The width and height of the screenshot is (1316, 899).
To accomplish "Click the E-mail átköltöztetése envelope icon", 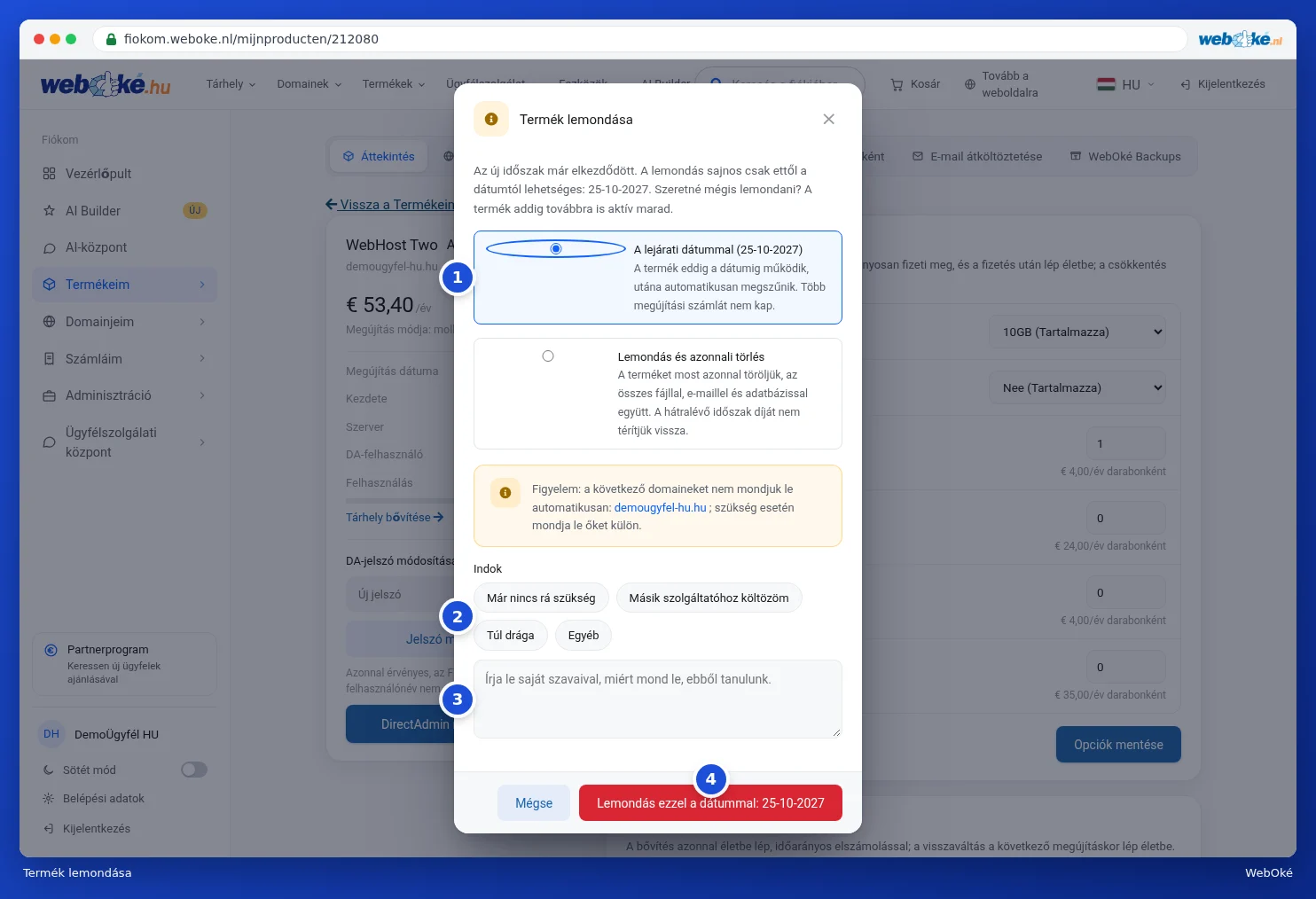I will (x=918, y=156).
